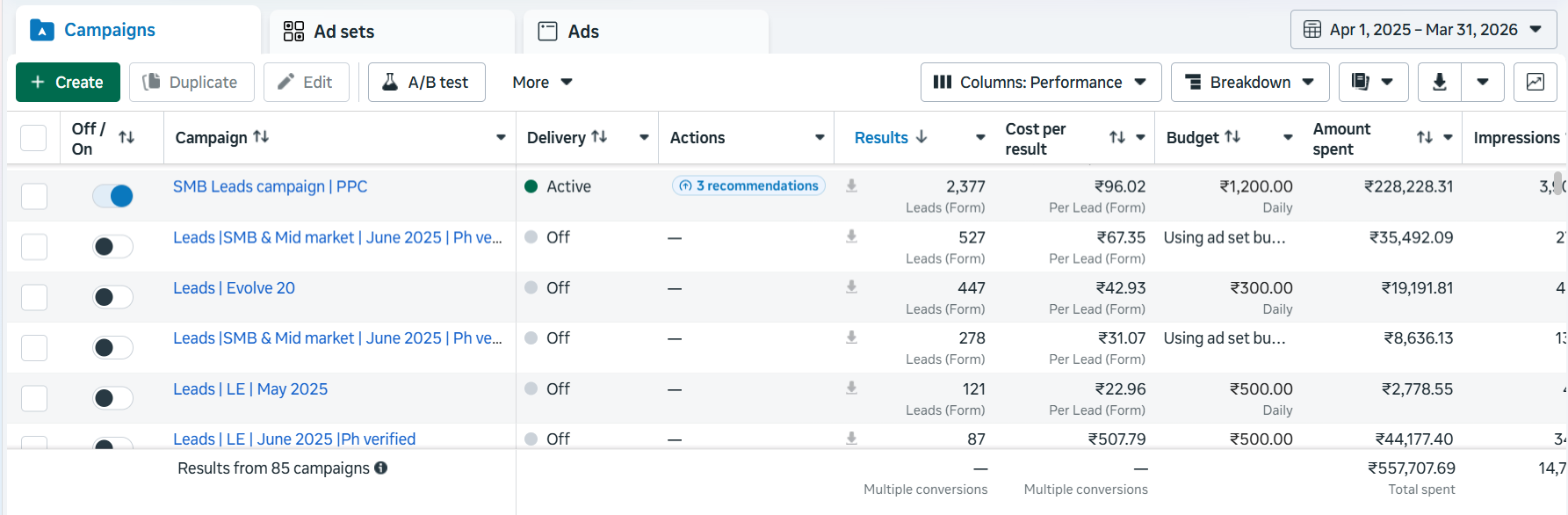Sort by Amount spent arrows
Screen dimensions: 1568x515
tap(1425, 137)
